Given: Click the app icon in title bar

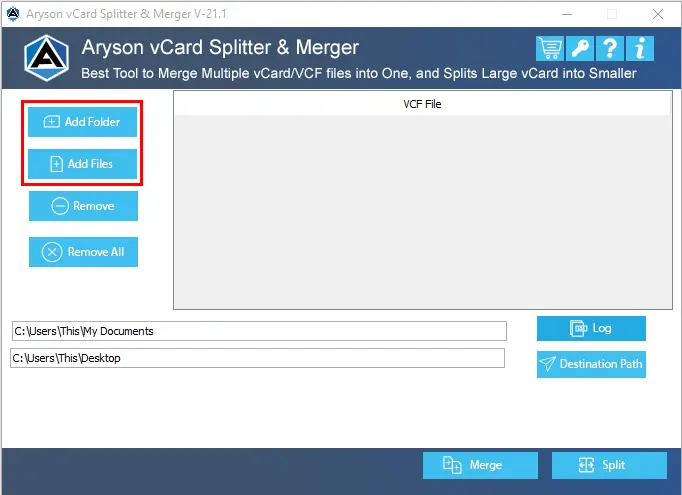Looking at the screenshot, I should coord(13,14).
